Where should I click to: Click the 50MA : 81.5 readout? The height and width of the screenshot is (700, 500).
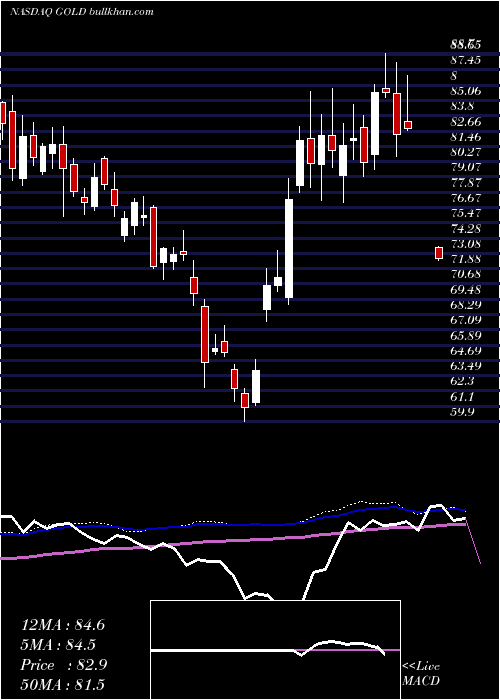tap(63, 684)
